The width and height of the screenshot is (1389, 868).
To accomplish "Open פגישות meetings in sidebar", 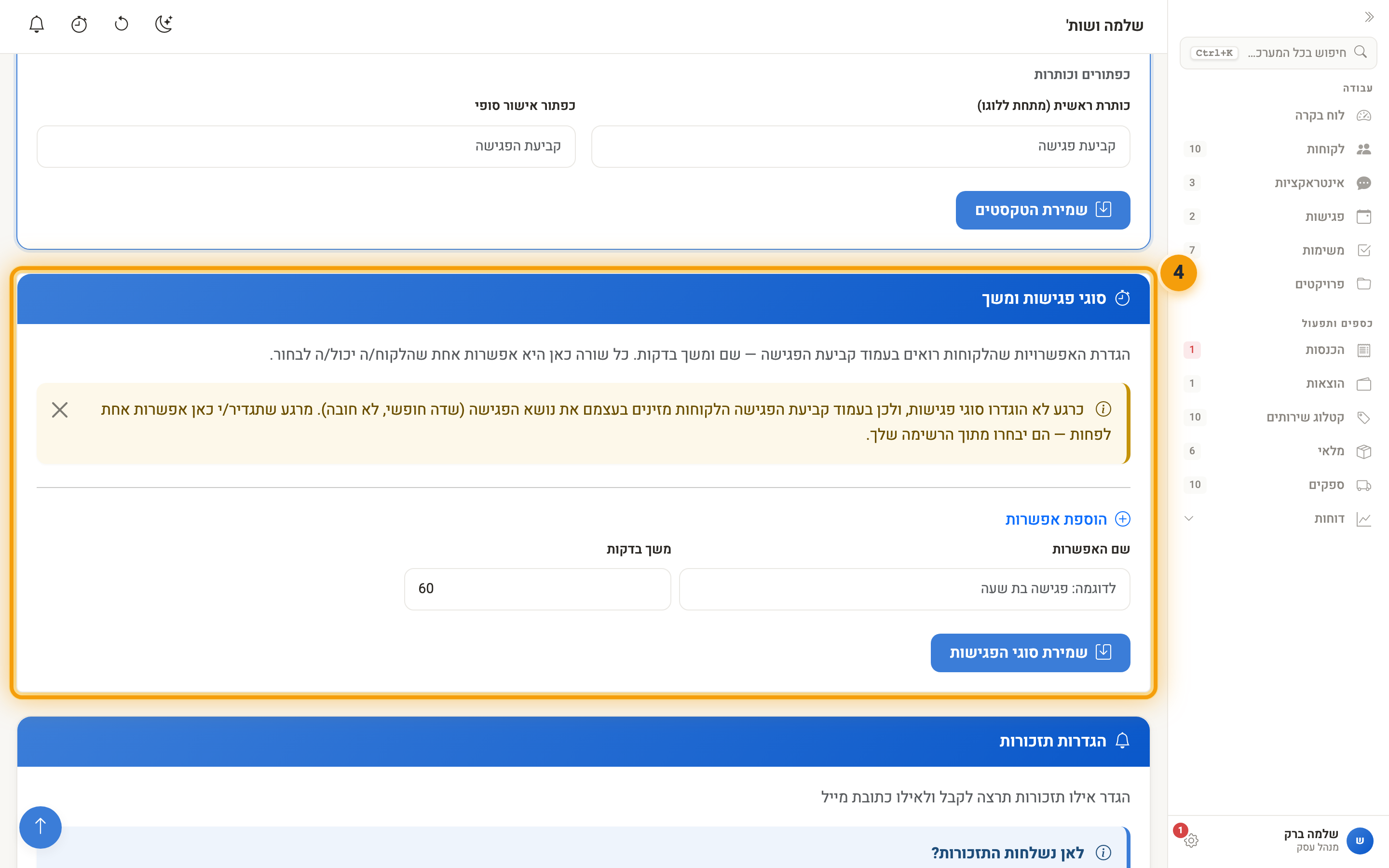I will point(1278,217).
